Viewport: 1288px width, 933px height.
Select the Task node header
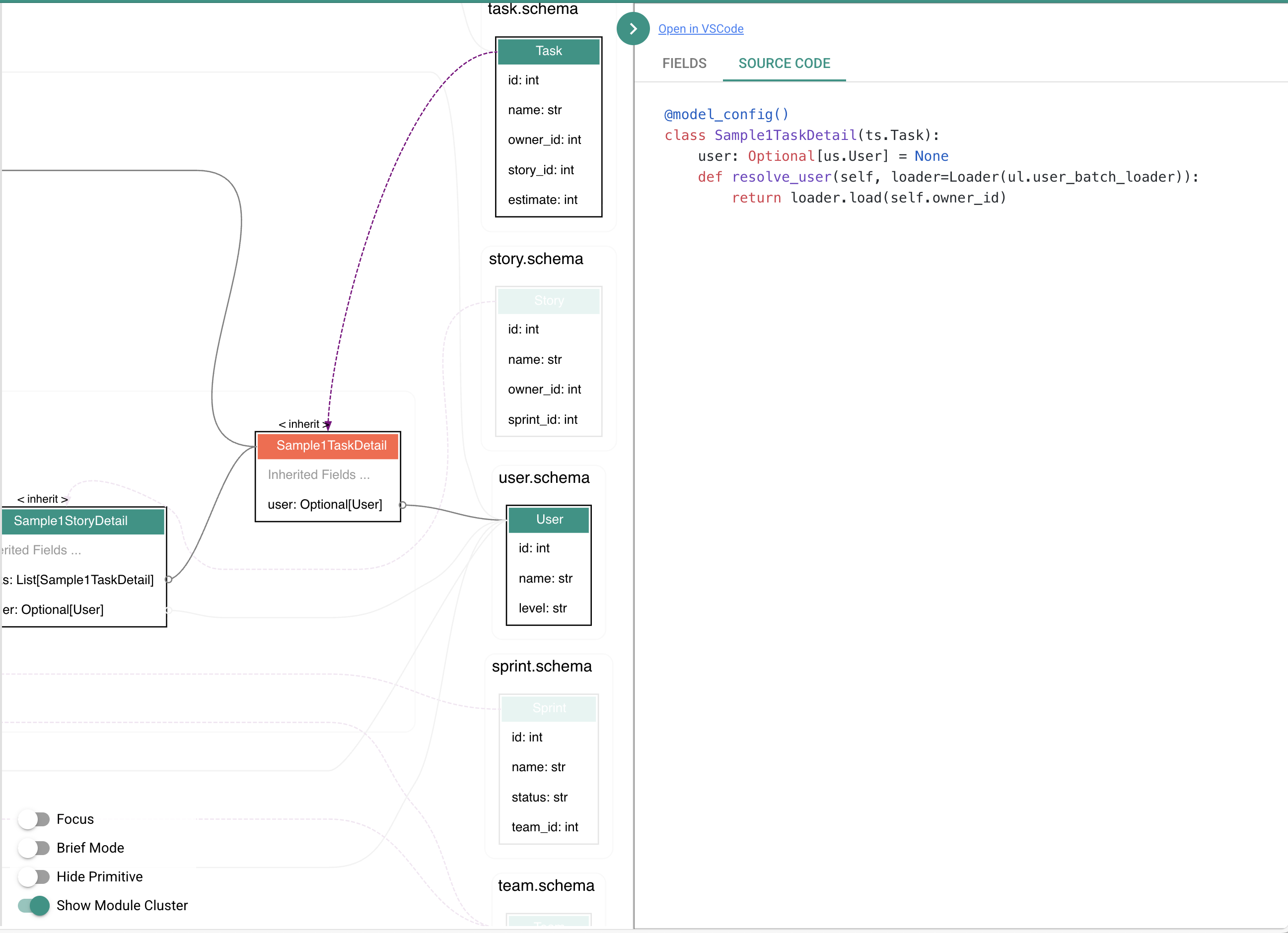pyautogui.click(x=549, y=51)
